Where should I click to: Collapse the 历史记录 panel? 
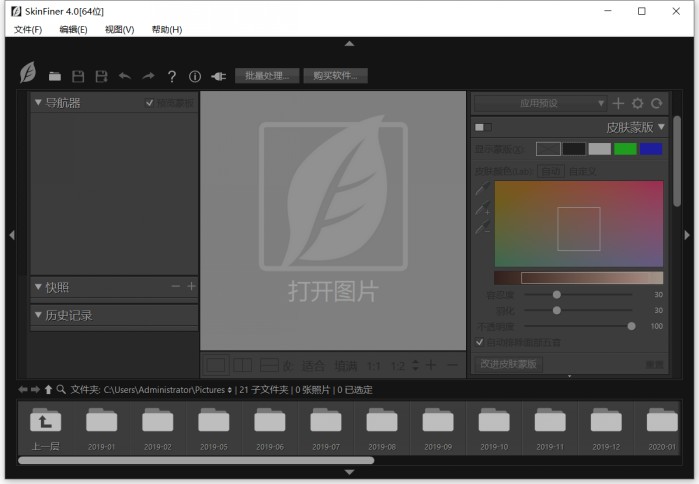[x=38, y=315]
